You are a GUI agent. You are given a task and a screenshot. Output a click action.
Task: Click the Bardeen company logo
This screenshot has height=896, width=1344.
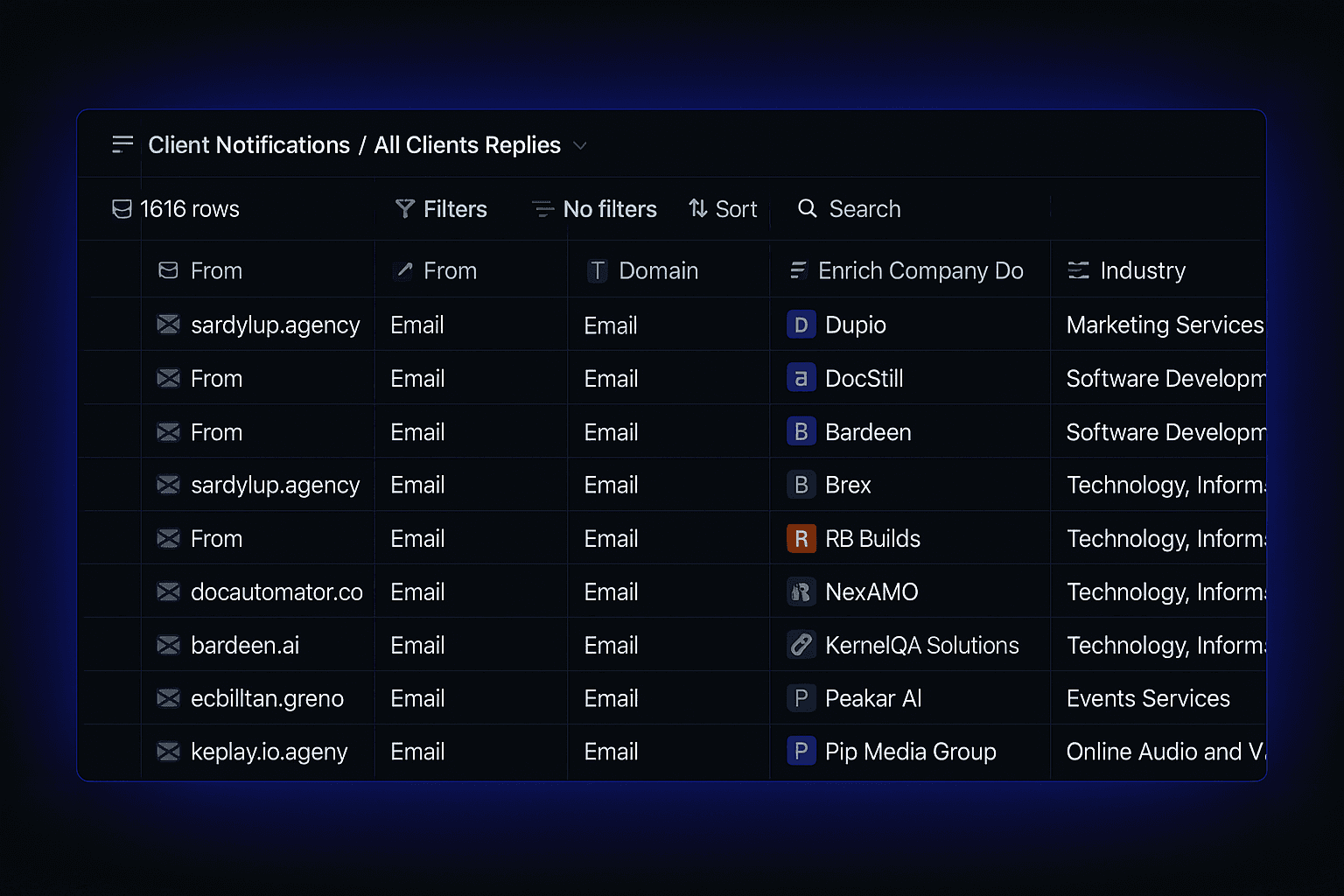pyautogui.click(x=801, y=431)
